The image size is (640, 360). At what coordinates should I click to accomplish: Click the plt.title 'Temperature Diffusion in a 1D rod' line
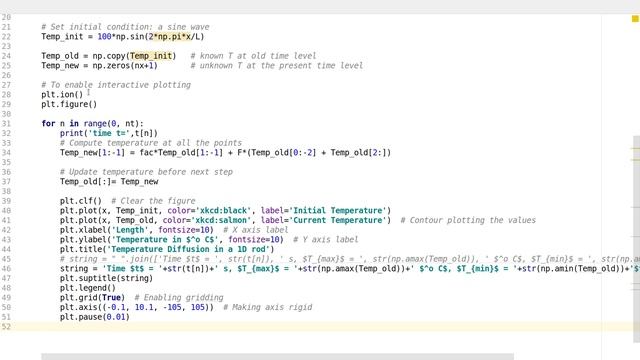(x=167, y=249)
